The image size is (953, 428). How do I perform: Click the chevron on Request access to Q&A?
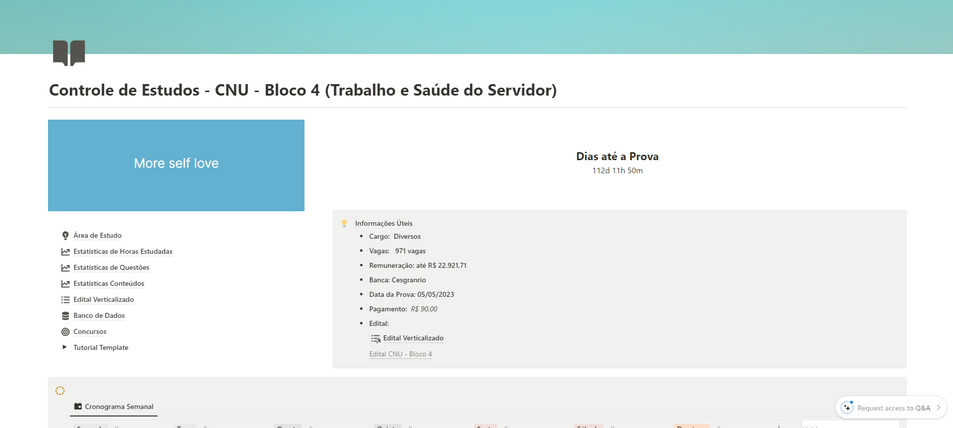(x=938, y=408)
